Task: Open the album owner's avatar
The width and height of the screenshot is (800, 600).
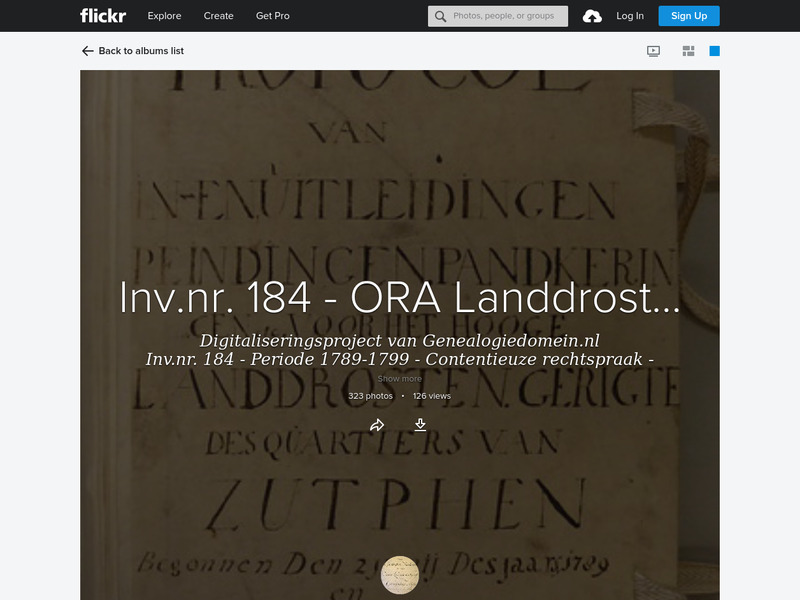Action: click(399, 572)
